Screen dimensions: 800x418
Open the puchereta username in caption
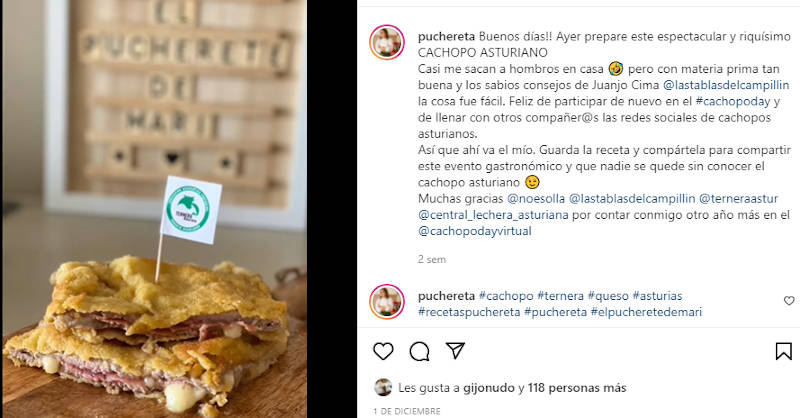click(x=446, y=36)
